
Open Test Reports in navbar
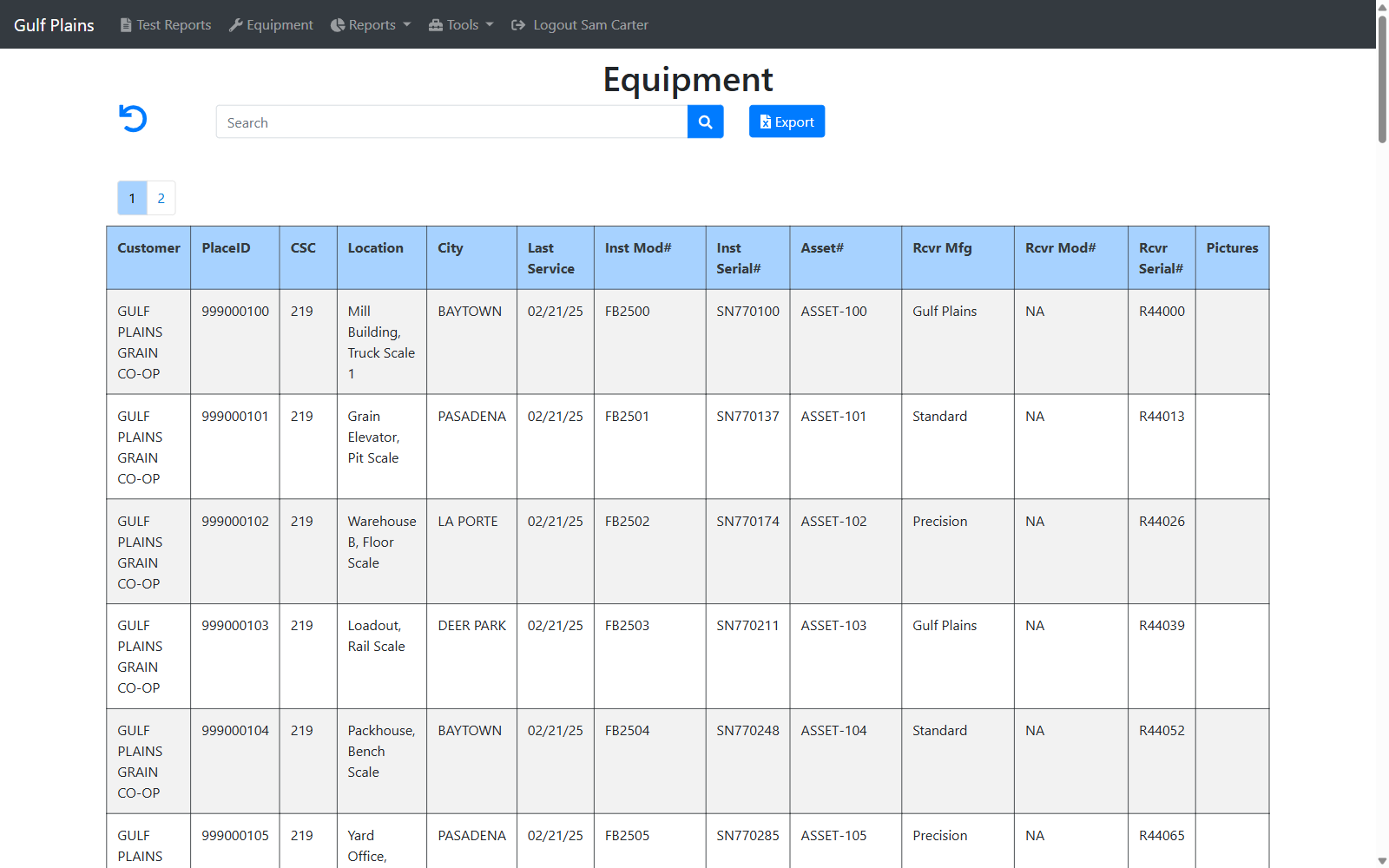pyautogui.click(x=166, y=25)
